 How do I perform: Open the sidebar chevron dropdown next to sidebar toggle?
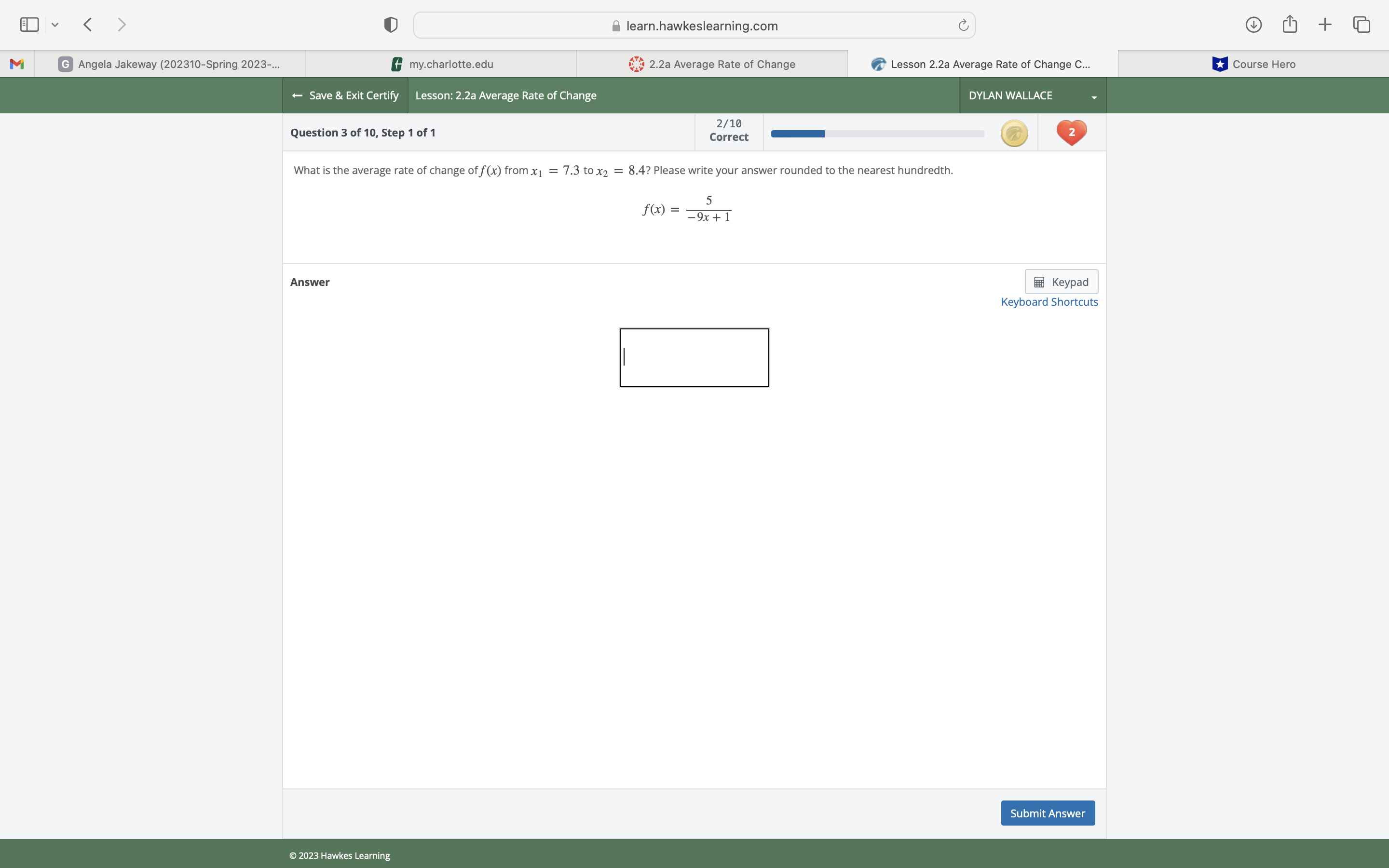[55, 25]
